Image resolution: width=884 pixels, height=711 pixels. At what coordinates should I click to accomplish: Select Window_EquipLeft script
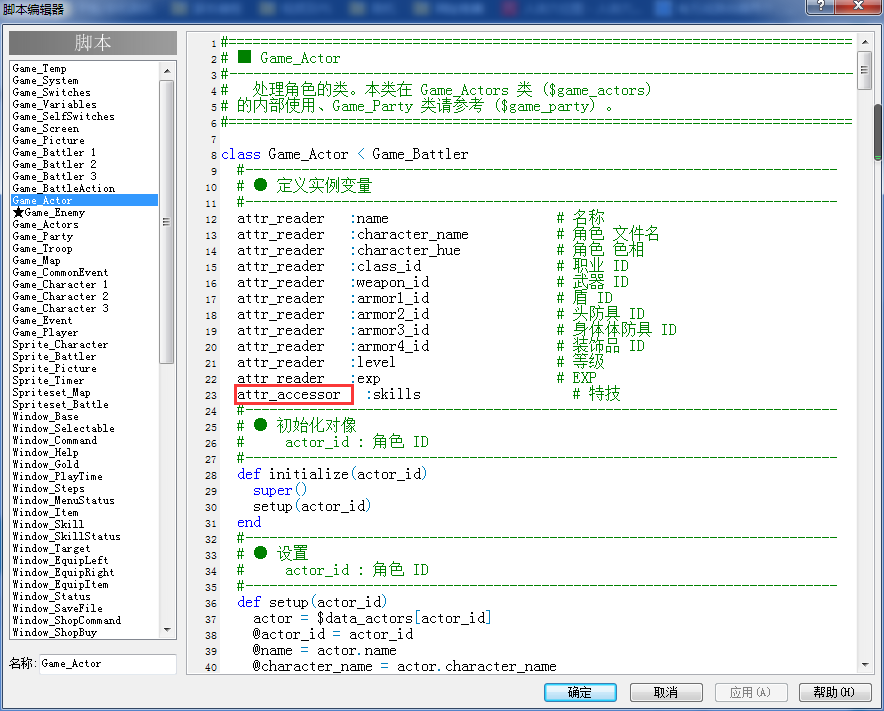(x=60, y=560)
